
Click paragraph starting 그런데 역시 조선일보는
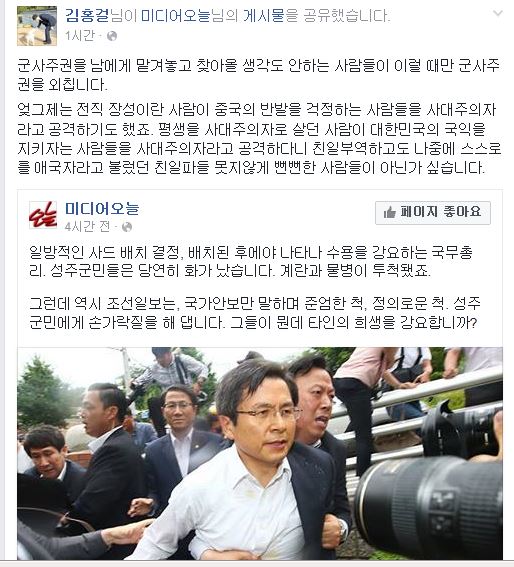pos(255,312)
